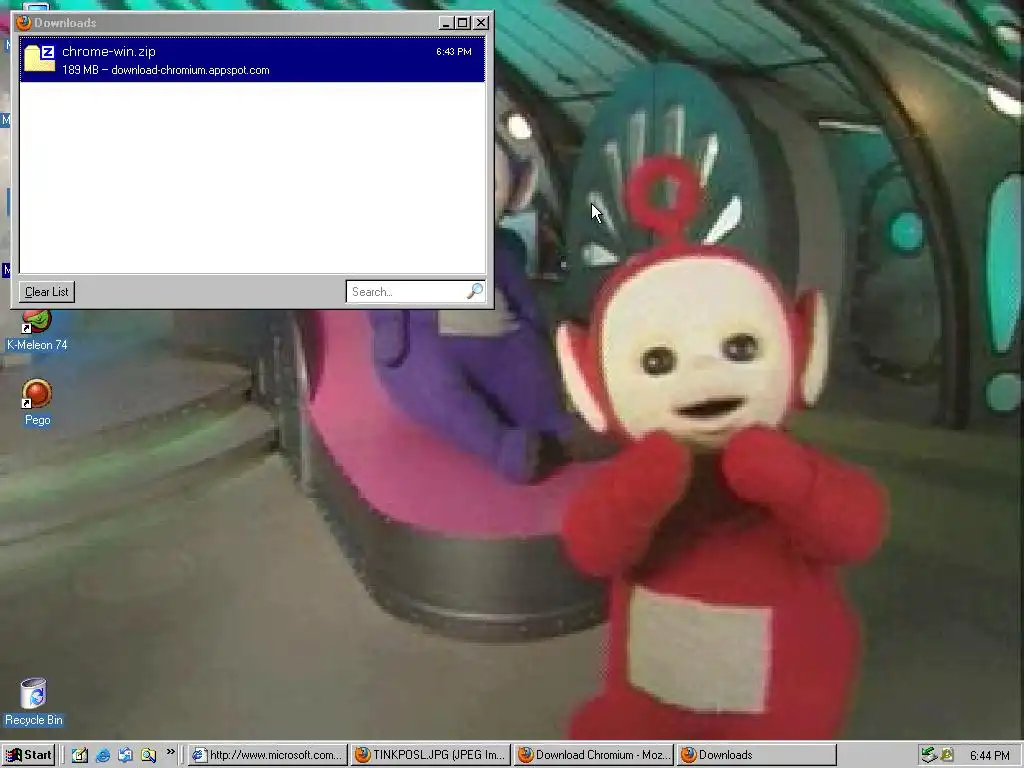
Task: Click the notepad quick launch icon
Action: 80,755
